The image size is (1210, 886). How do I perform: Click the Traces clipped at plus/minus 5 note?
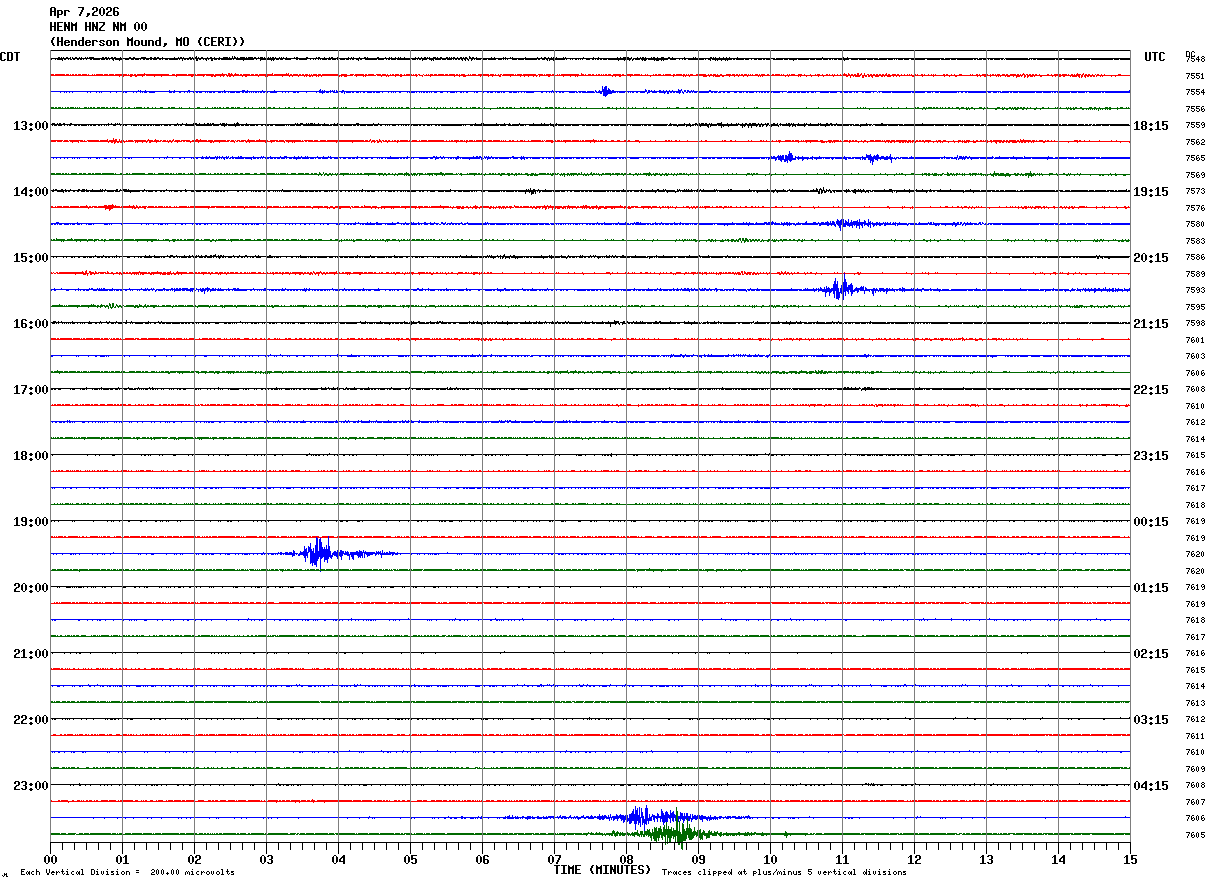[784, 873]
